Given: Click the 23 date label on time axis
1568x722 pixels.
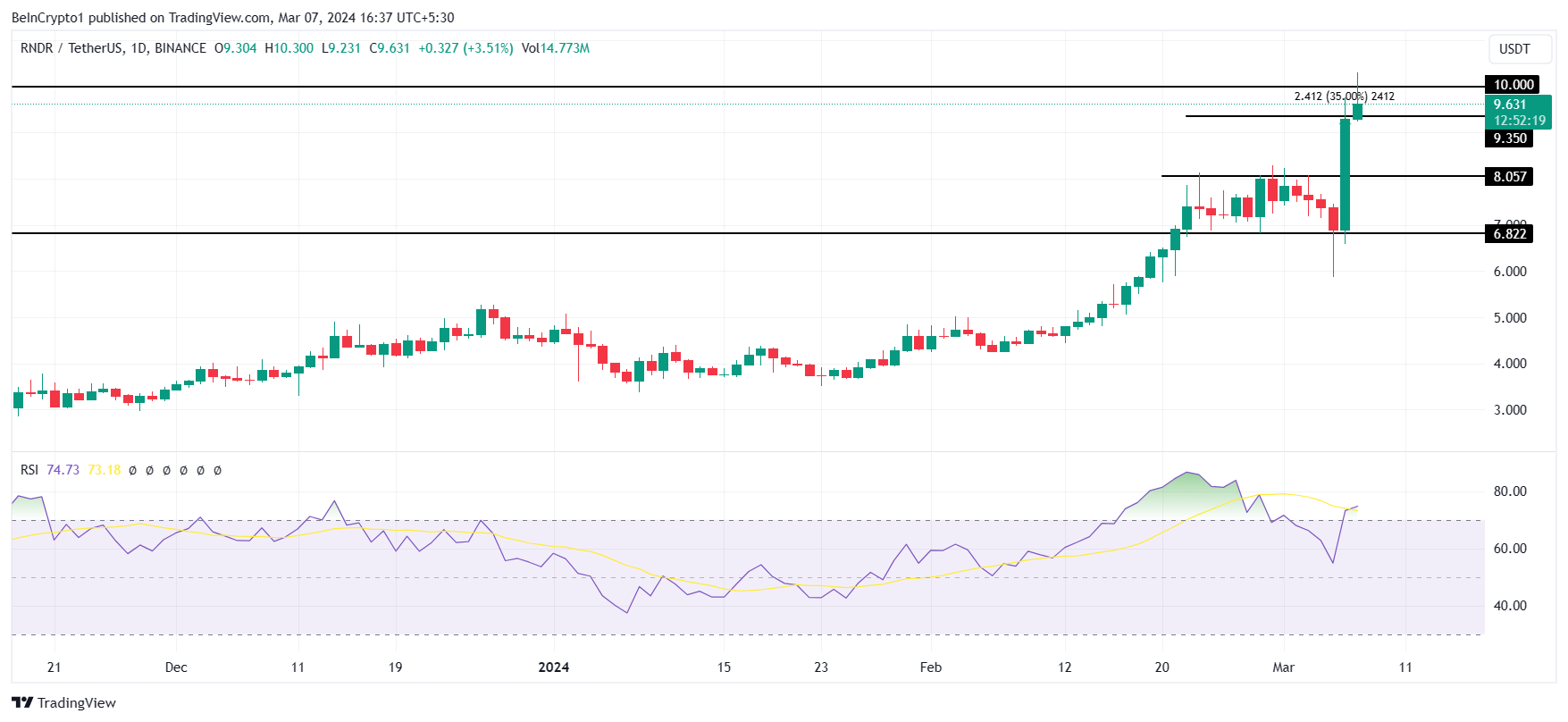Looking at the screenshot, I should 821,667.
